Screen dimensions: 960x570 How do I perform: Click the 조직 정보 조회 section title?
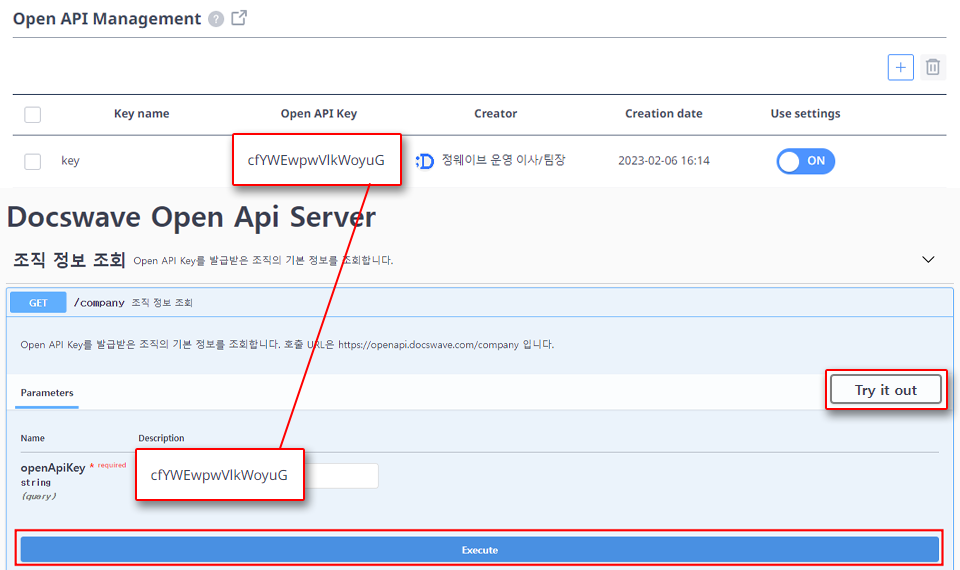click(69, 260)
